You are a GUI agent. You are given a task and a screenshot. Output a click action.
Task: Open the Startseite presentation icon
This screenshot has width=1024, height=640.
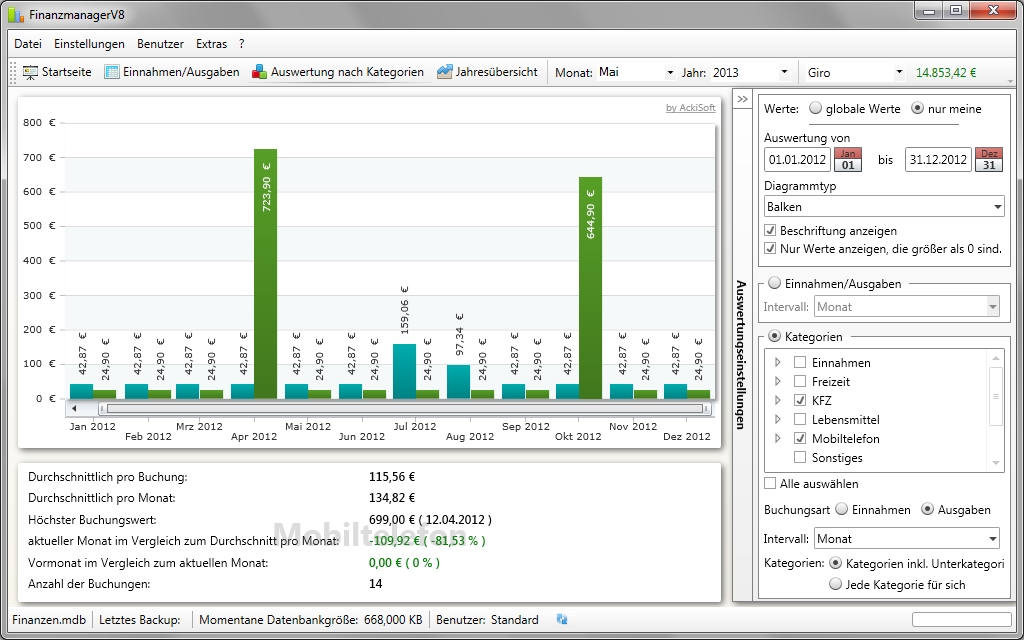31,72
